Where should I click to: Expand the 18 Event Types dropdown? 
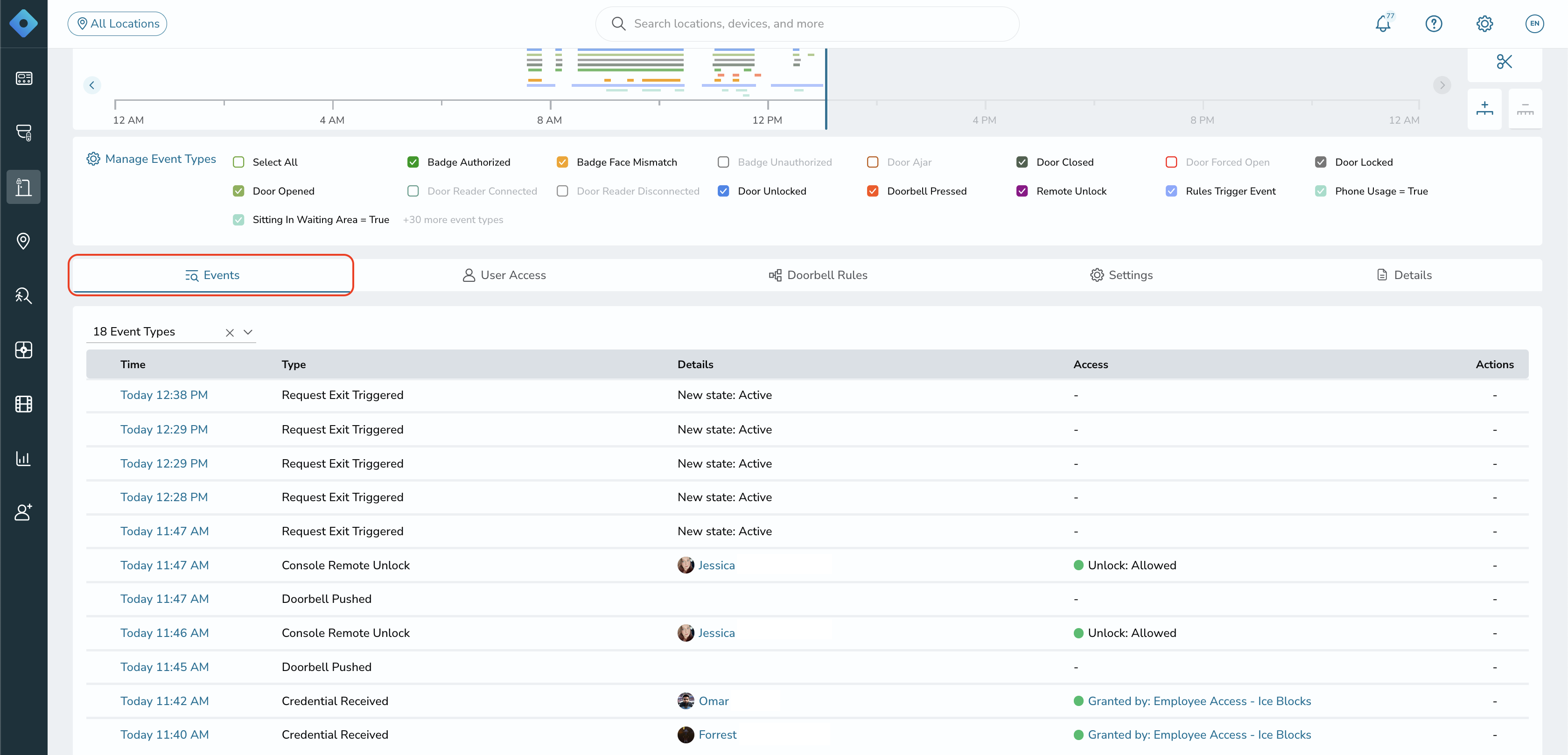click(x=248, y=332)
